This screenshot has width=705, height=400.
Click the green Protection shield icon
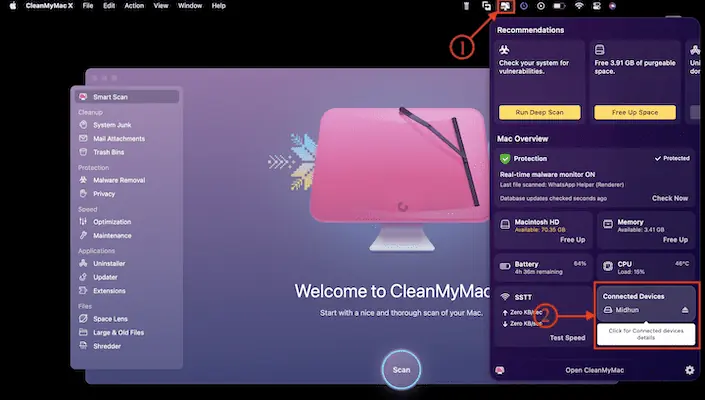[x=505, y=159]
